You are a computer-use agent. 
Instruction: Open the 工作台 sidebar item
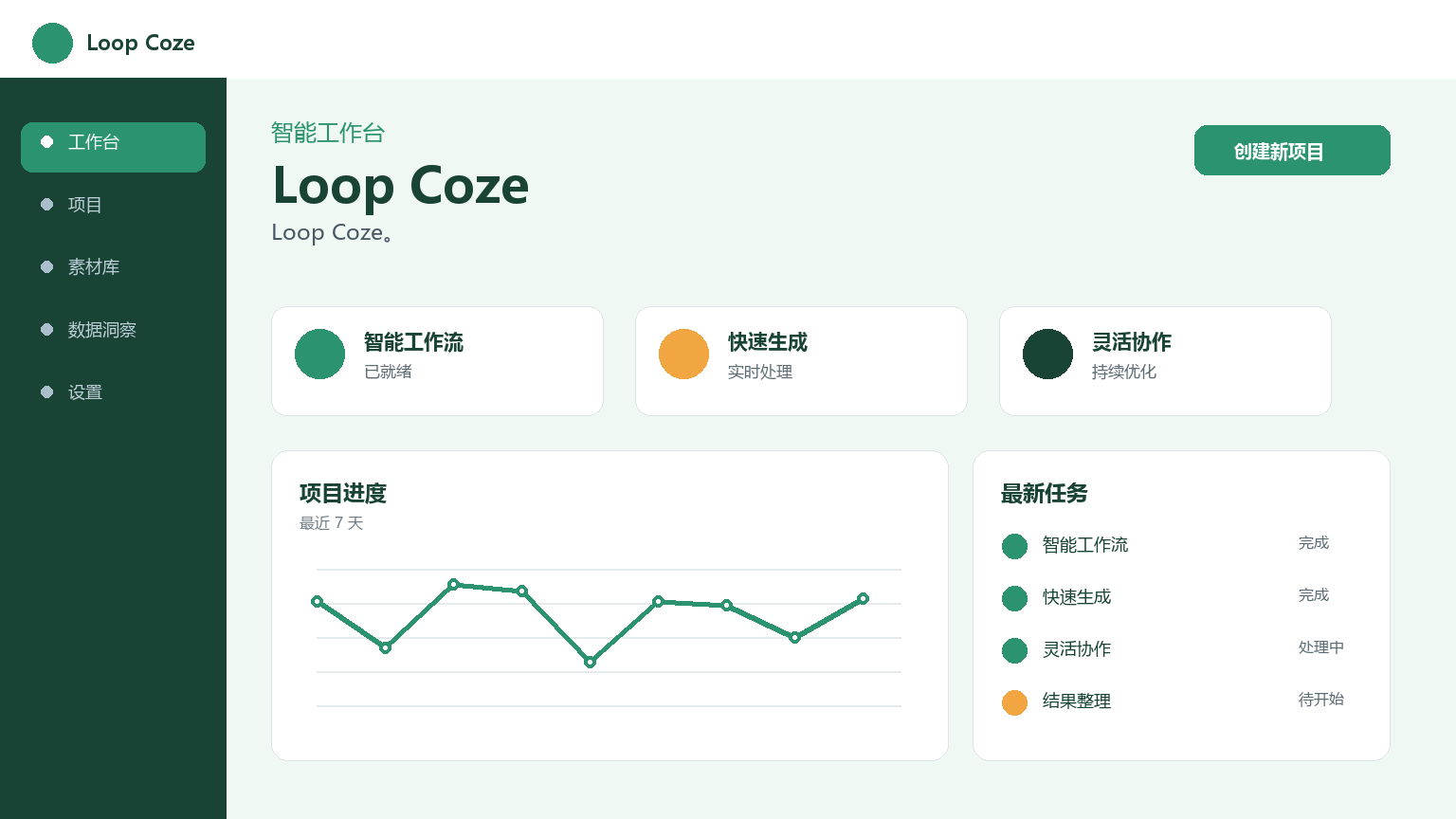[x=113, y=147]
